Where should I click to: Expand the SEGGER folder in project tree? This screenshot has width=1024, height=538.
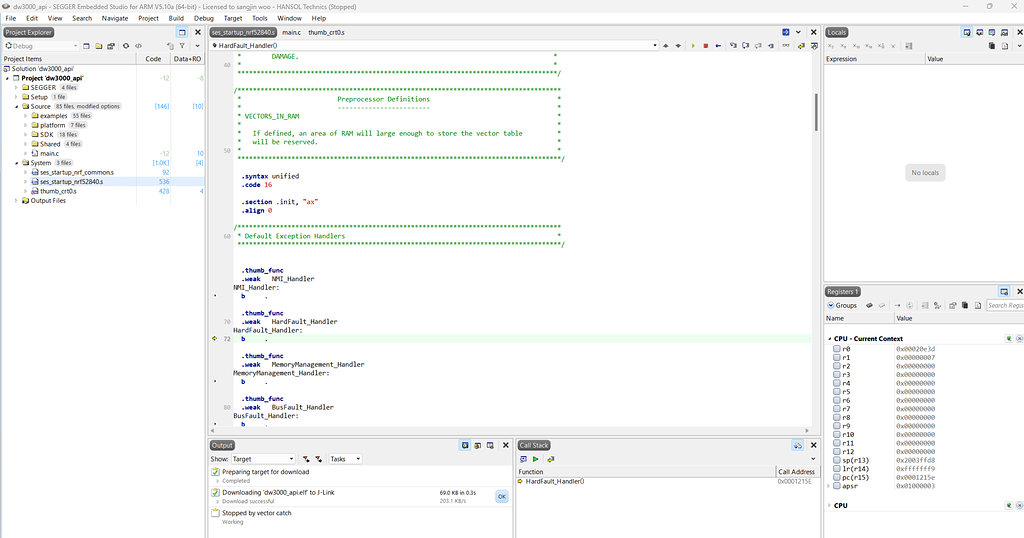16,87
